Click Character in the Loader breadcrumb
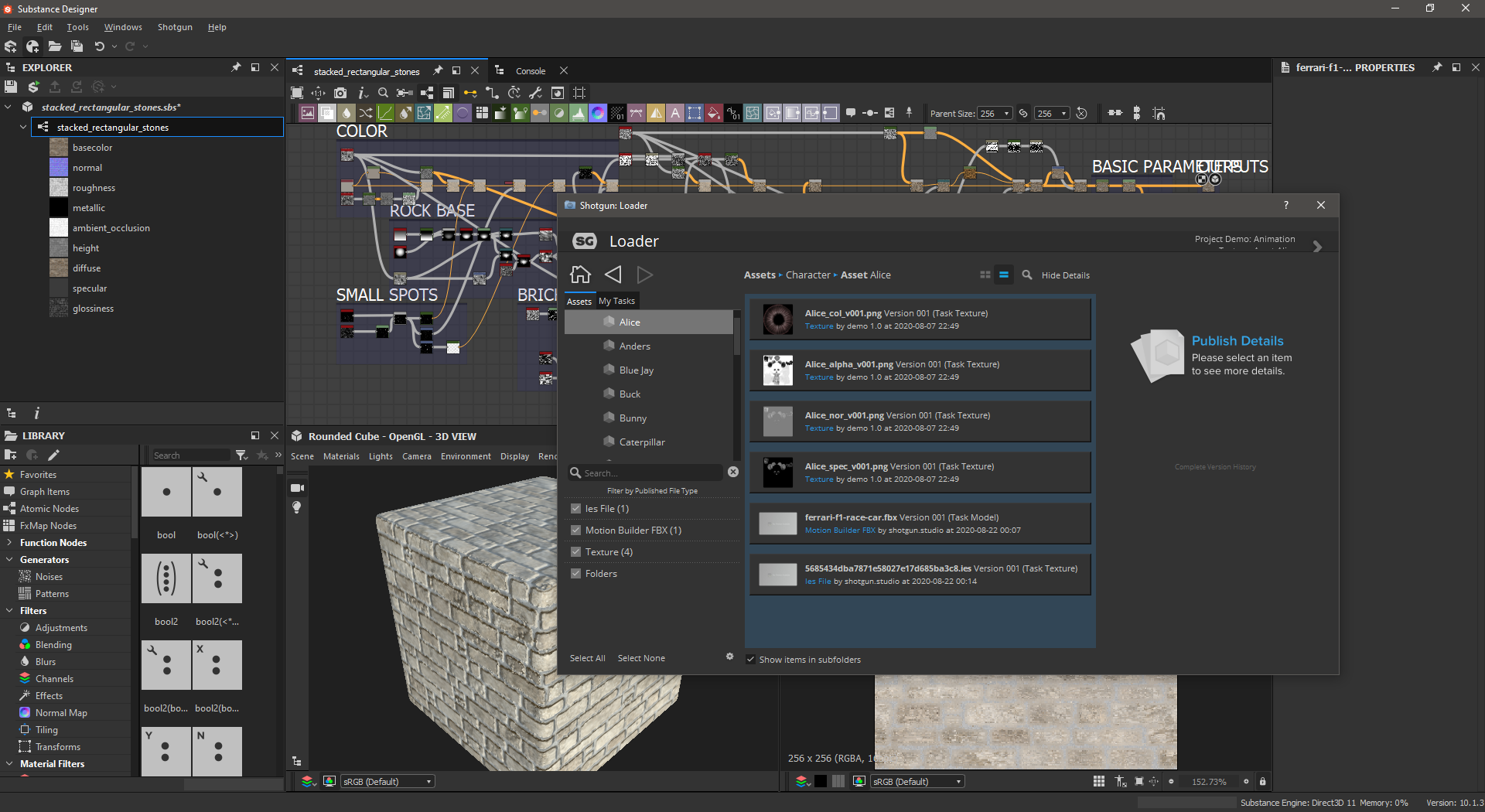1485x812 pixels. [807, 275]
